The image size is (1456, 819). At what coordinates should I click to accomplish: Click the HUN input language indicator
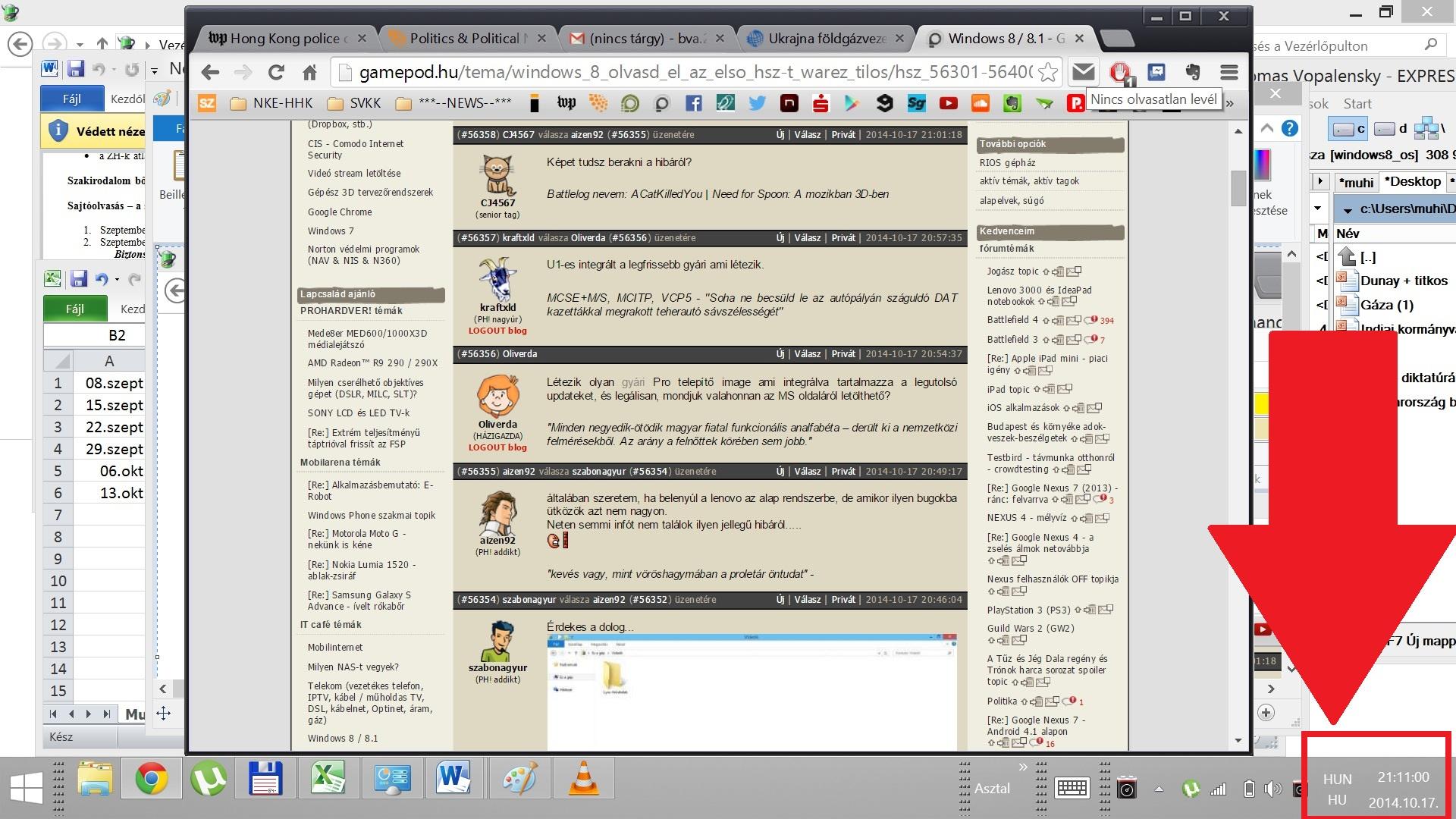[1337, 779]
